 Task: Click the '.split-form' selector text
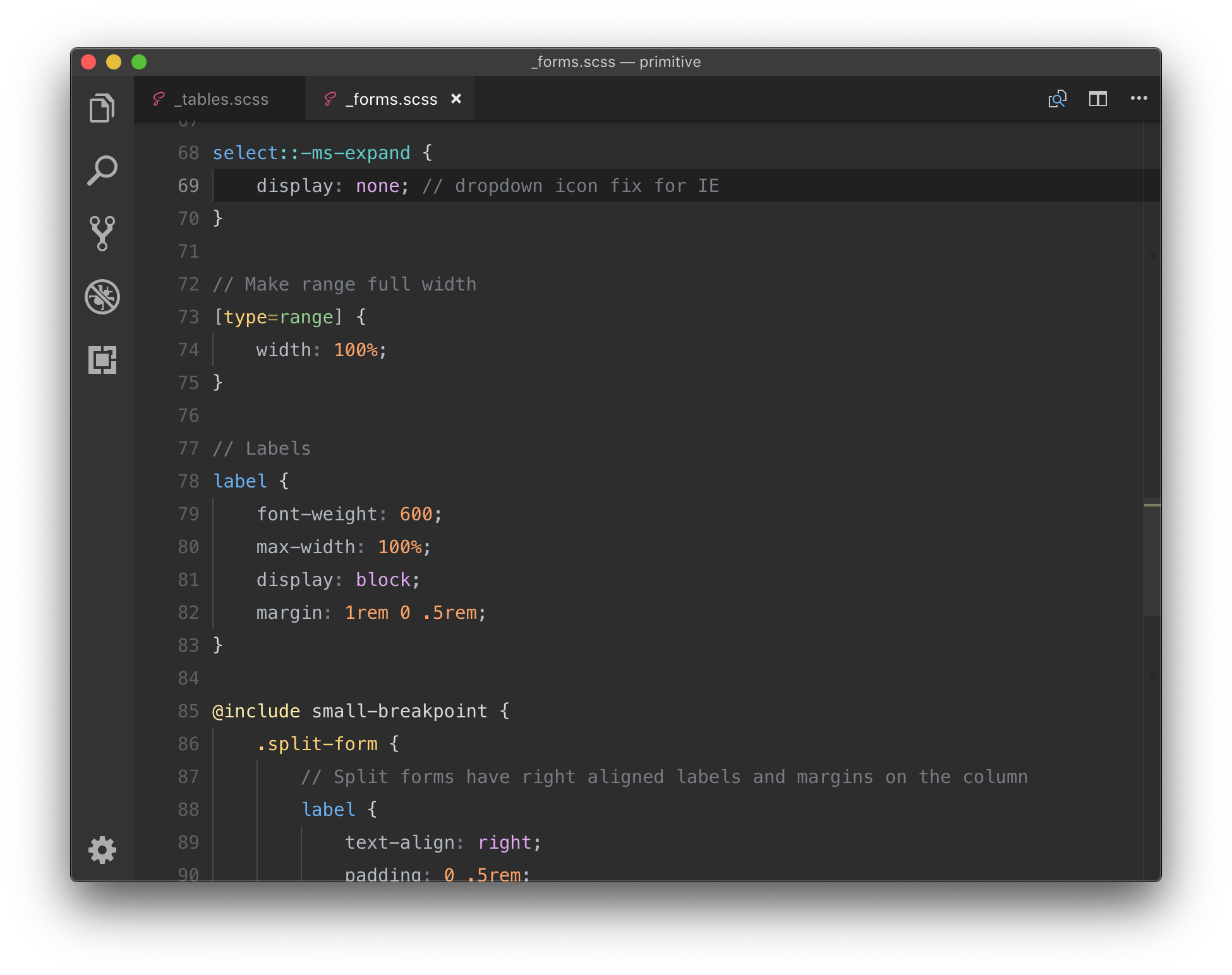(317, 744)
